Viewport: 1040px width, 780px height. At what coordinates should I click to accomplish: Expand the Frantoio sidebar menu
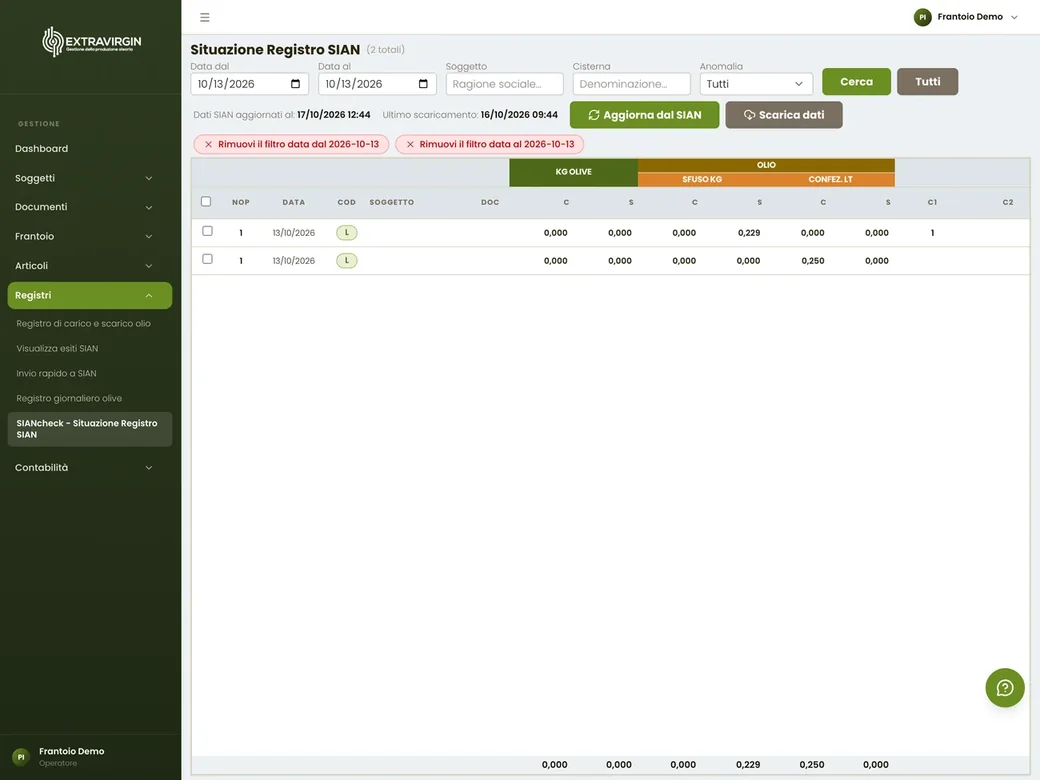point(90,236)
